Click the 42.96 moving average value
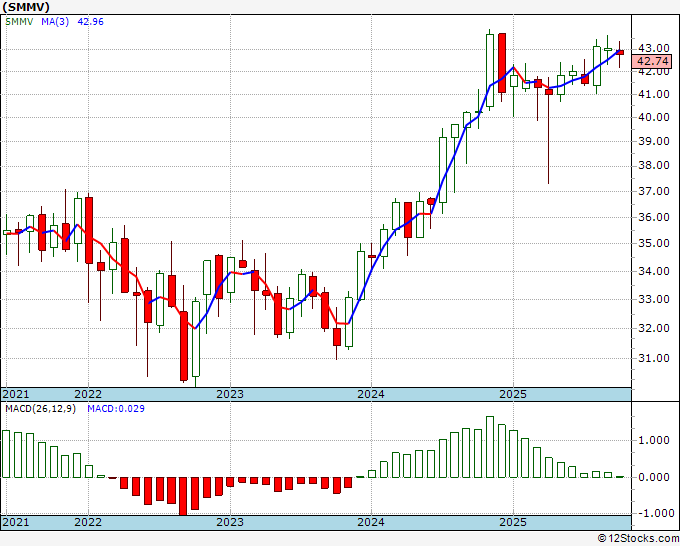The image size is (680, 546). (90, 21)
